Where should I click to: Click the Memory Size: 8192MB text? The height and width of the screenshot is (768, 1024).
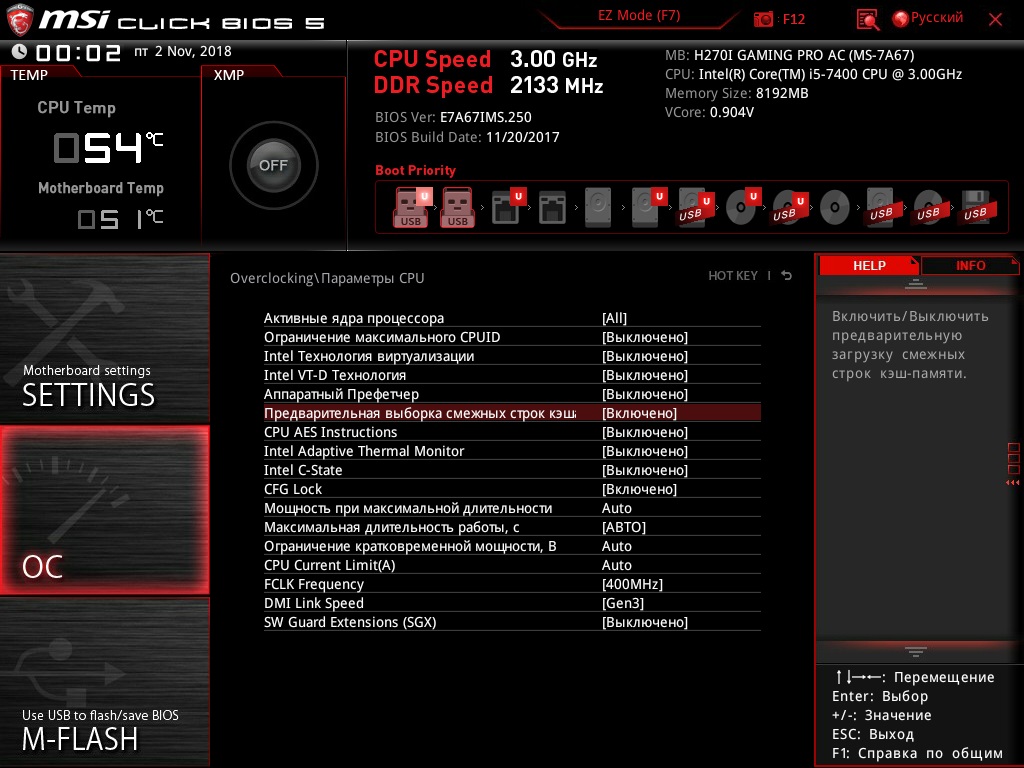tap(737, 93)
